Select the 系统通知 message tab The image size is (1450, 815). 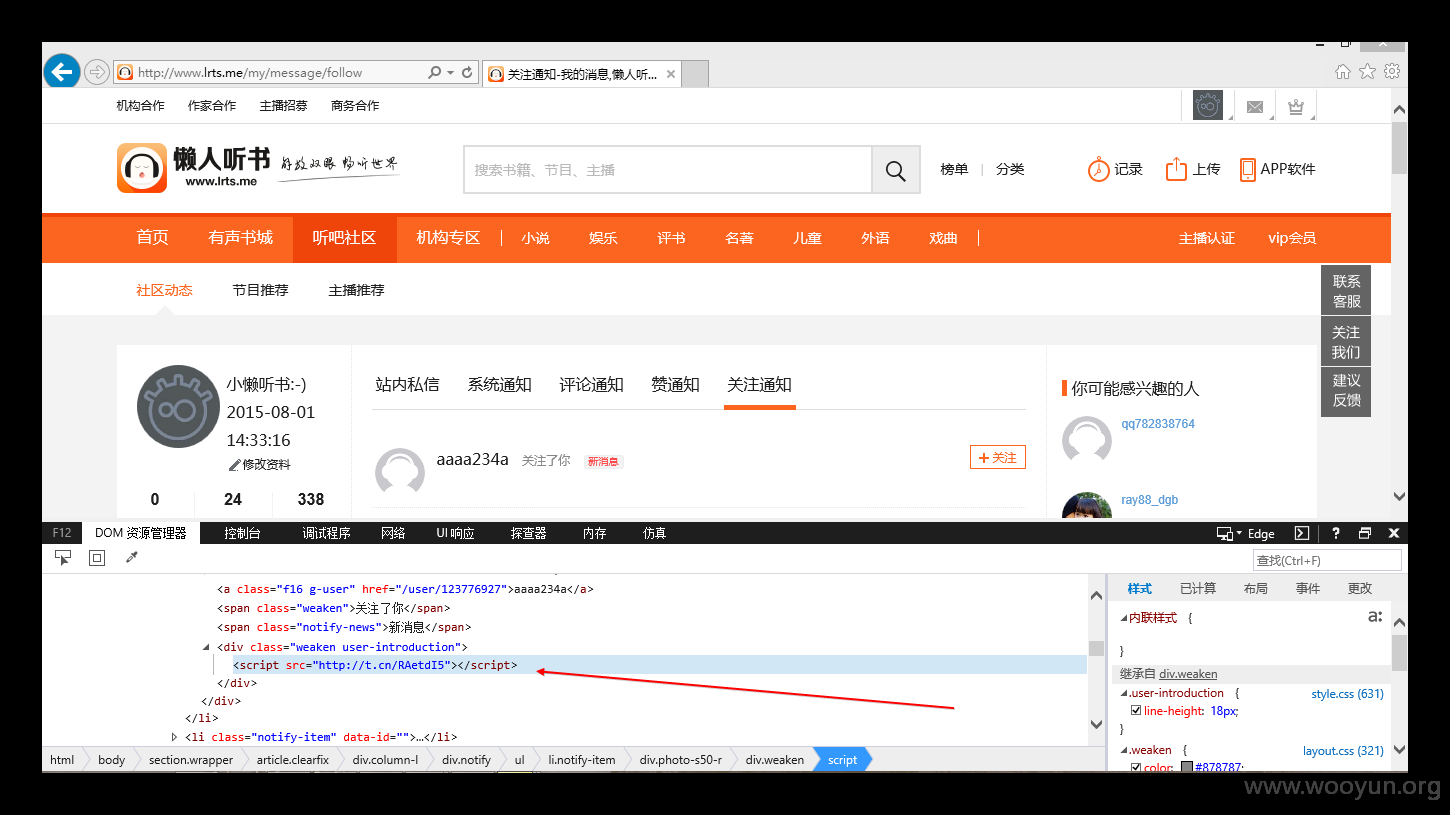coord(499,384)
